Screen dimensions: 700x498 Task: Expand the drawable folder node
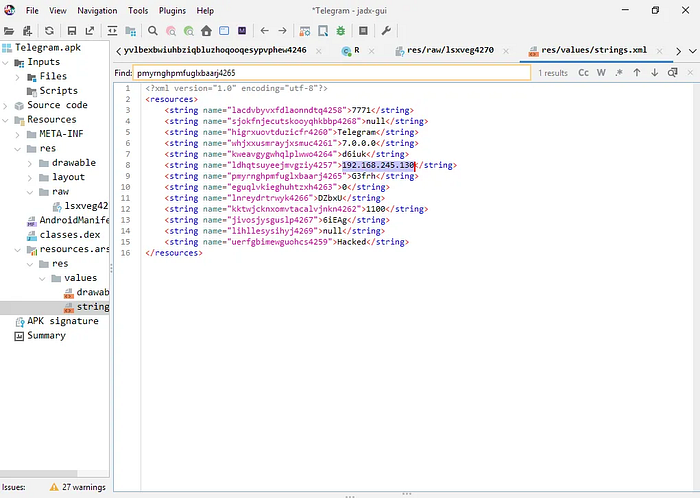(29, 163)
